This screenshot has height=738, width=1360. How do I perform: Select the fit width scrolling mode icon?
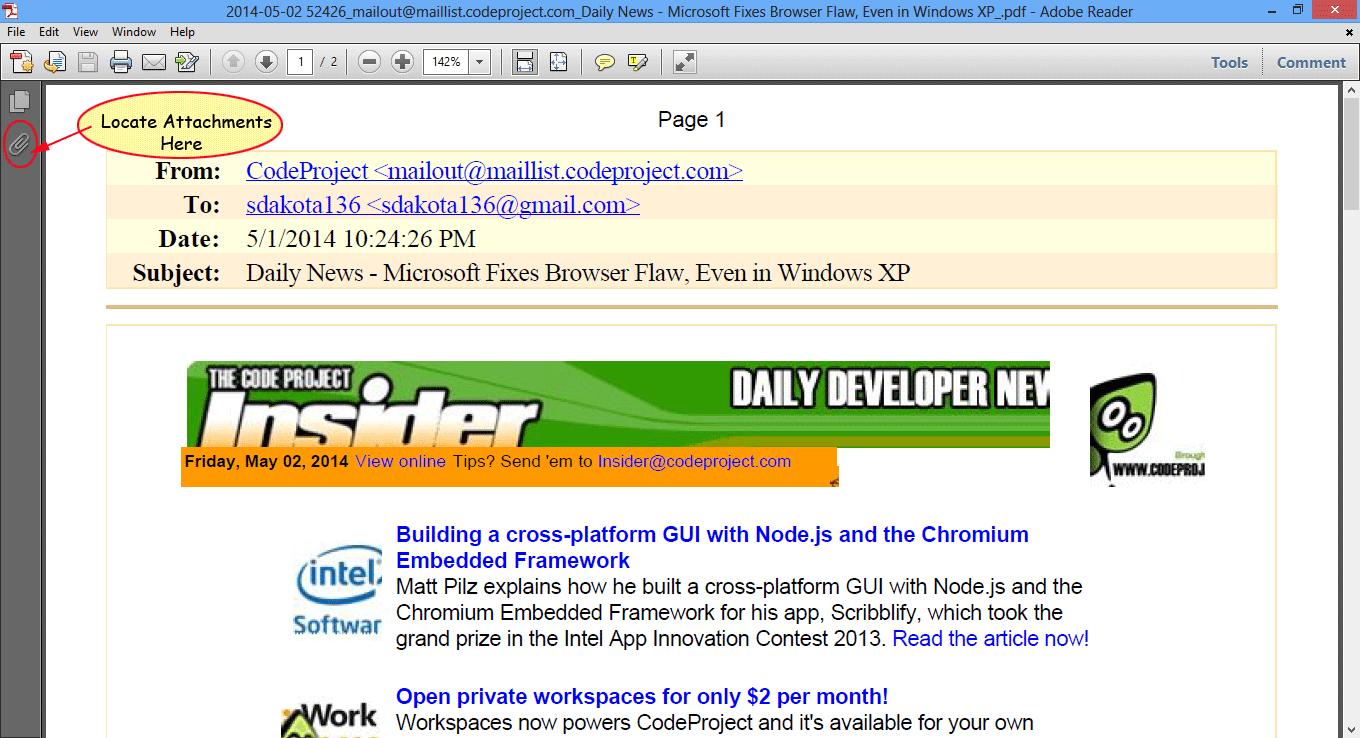pos(524,62)
